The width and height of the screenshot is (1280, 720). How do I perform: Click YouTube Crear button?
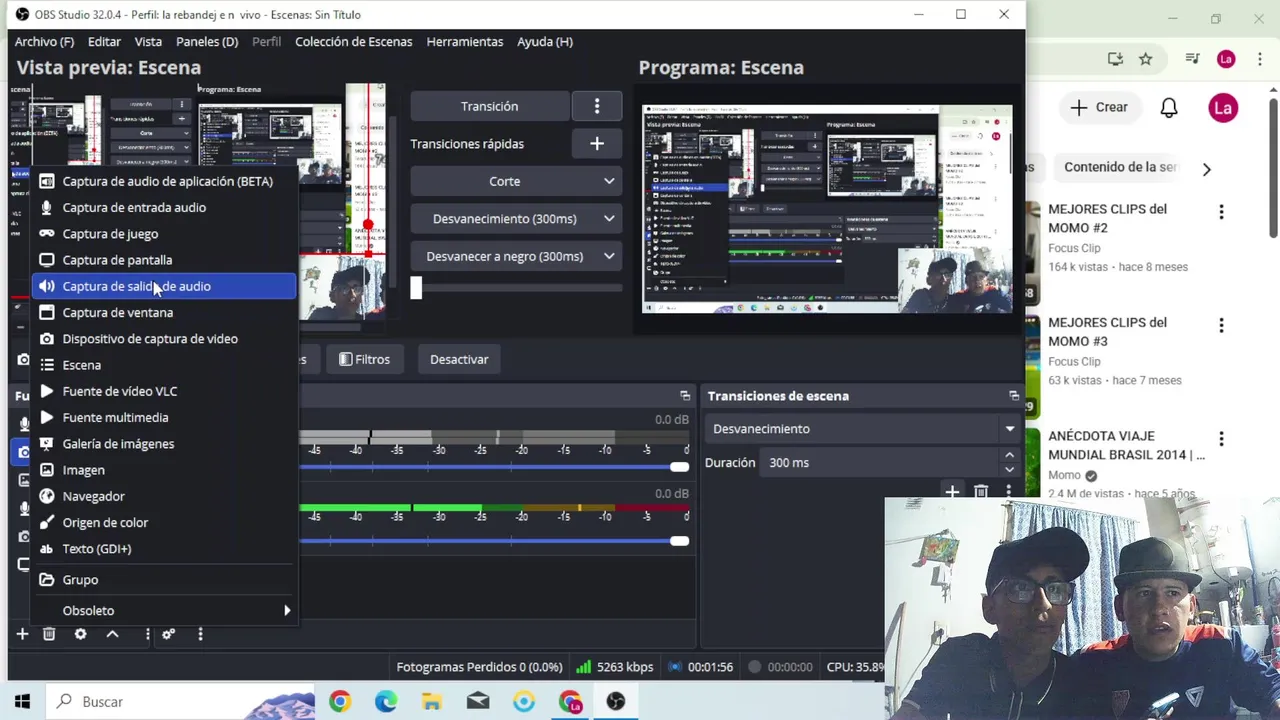1098,107
